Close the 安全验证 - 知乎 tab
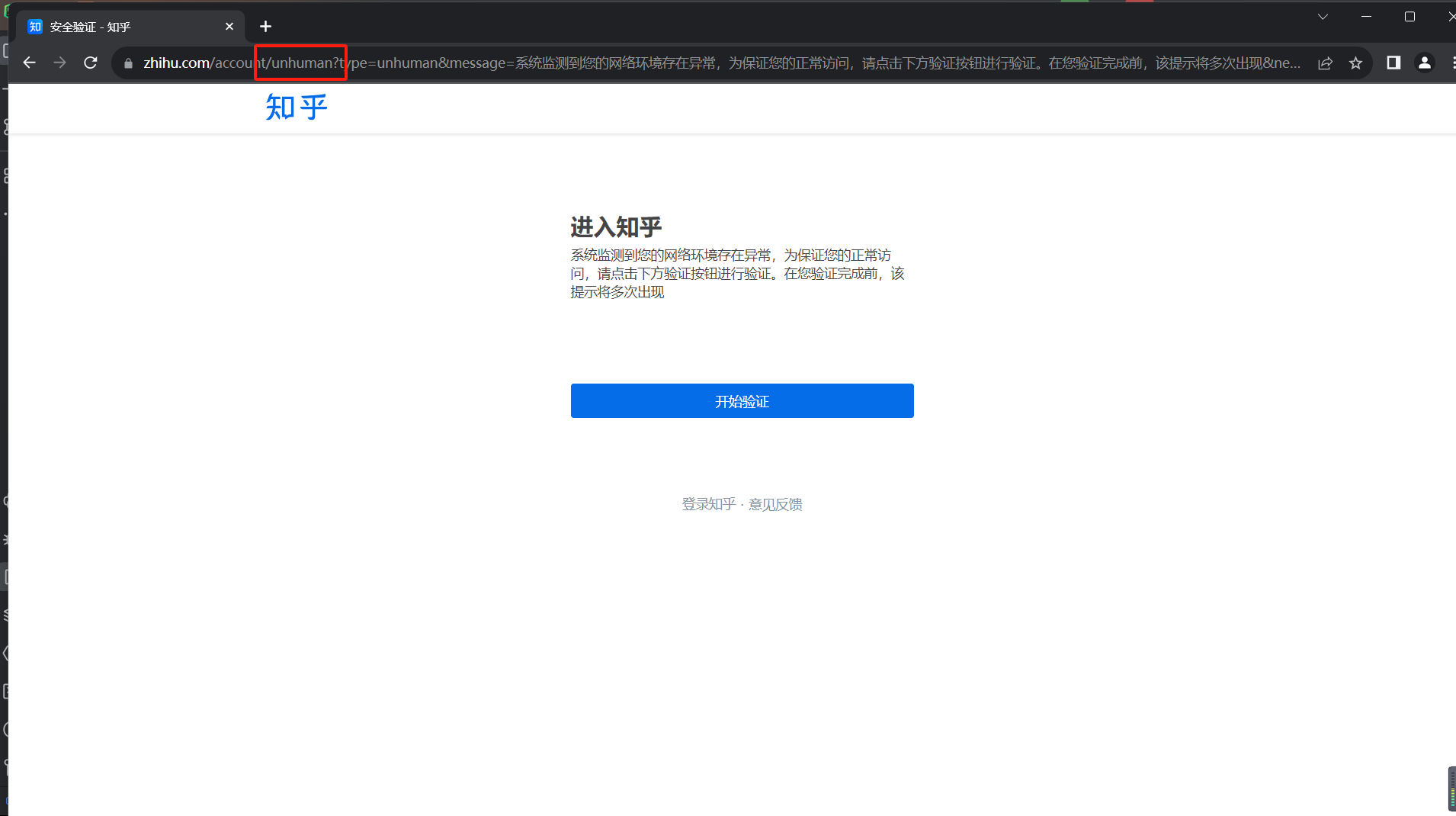The height and width of the screenshot is (816, 1456). click(x=229, y=27)
